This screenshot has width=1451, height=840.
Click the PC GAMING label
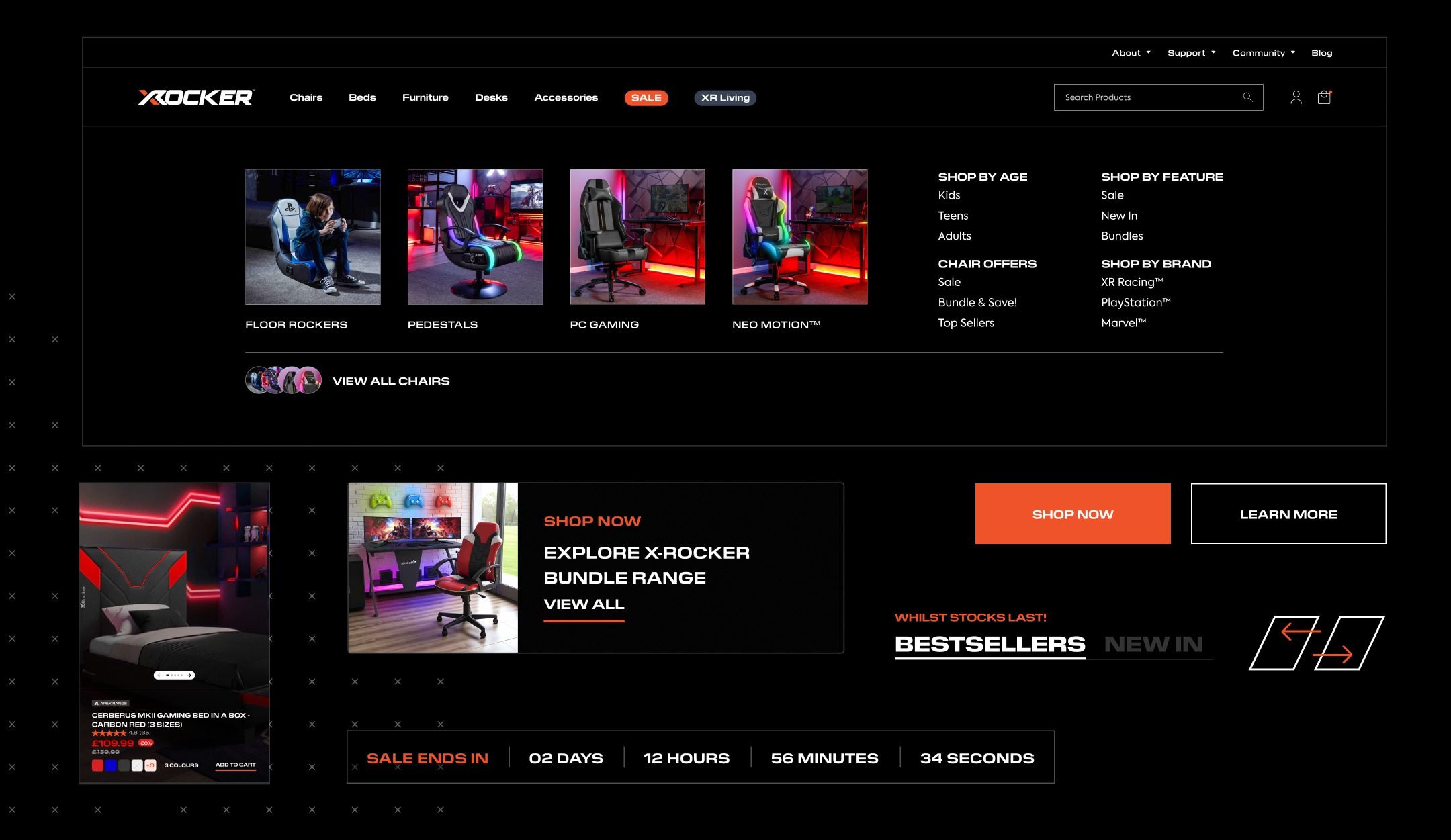click(x=605, y=324)
